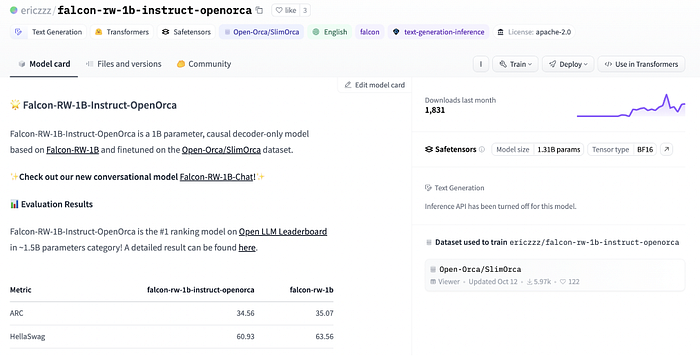Like the model with the heart button
Viewport: 700px width, 362px height.
click(x=286, y=10)
